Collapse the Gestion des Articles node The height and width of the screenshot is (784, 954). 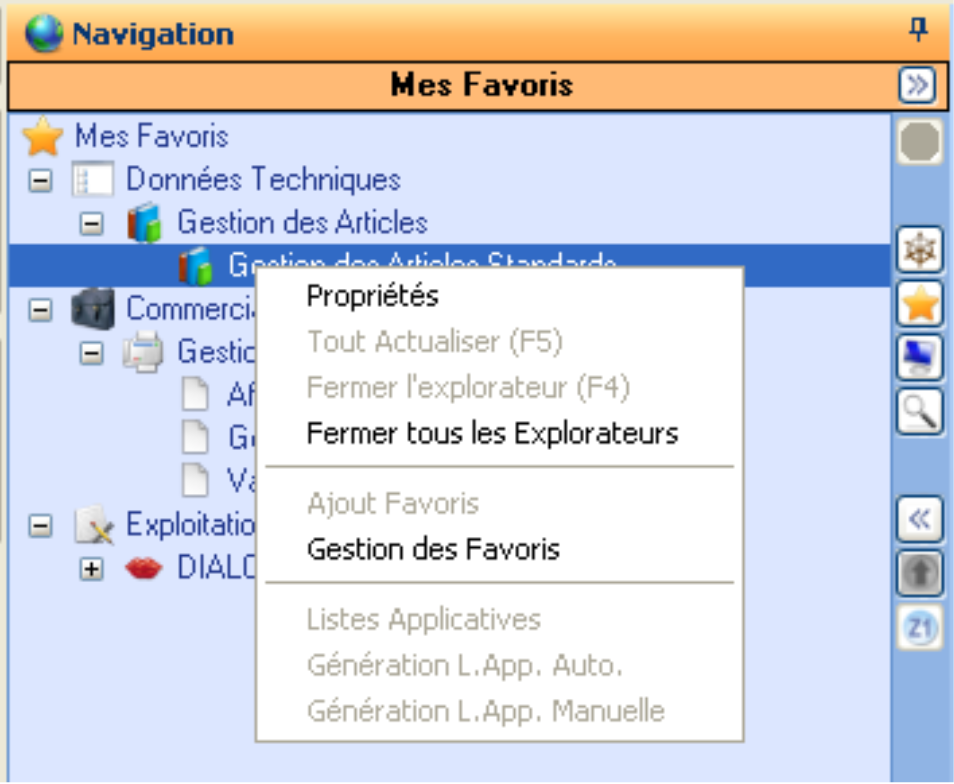click(92, 224)
